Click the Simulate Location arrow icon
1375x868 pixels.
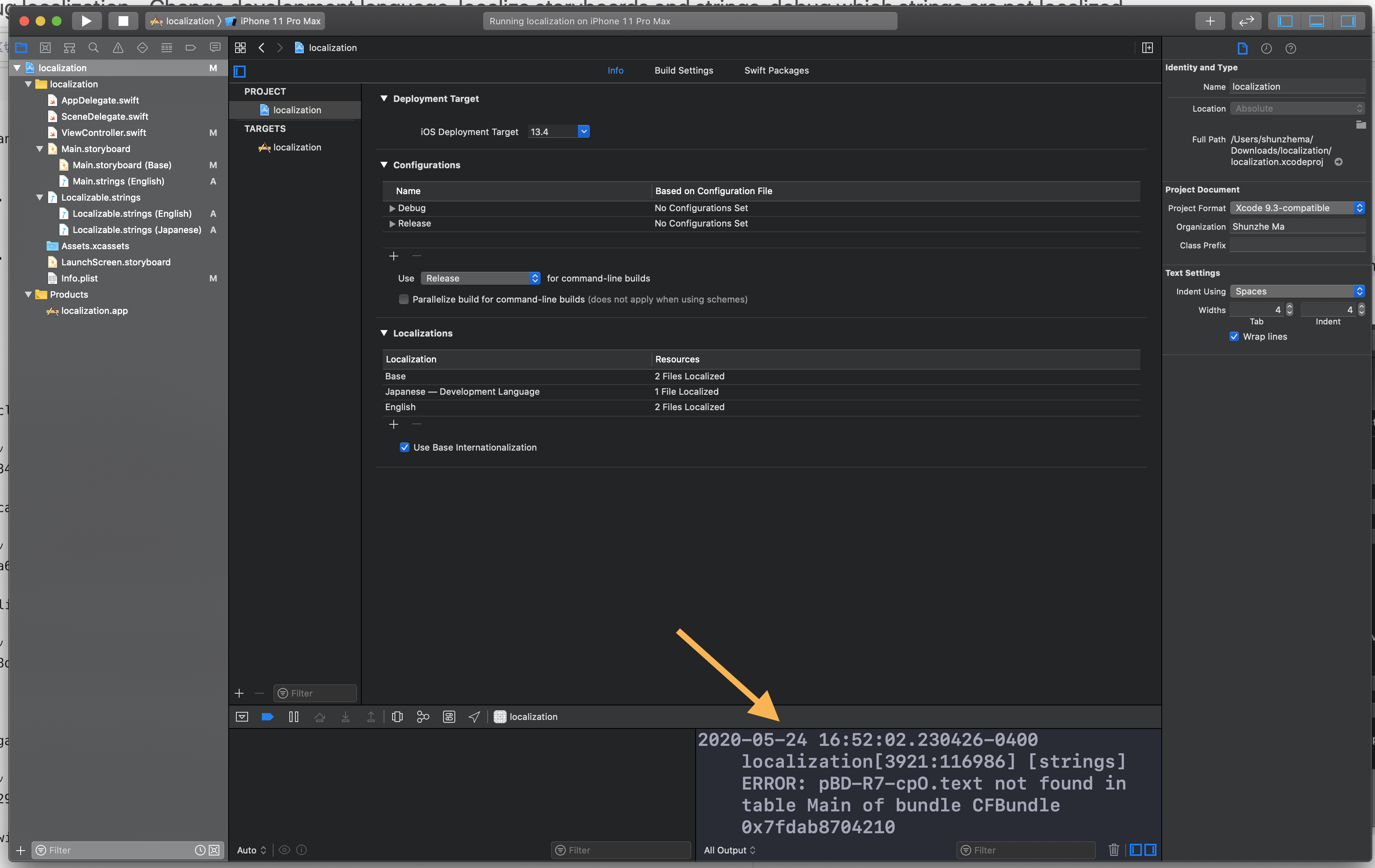474,717
